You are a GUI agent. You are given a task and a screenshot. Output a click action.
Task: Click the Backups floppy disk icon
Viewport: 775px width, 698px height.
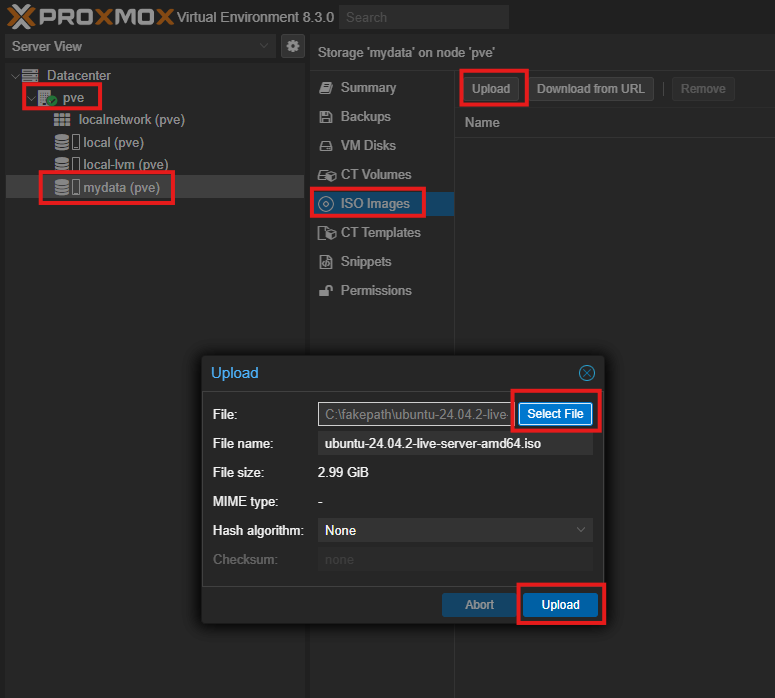pyautogui.click(x=326, y=117)
